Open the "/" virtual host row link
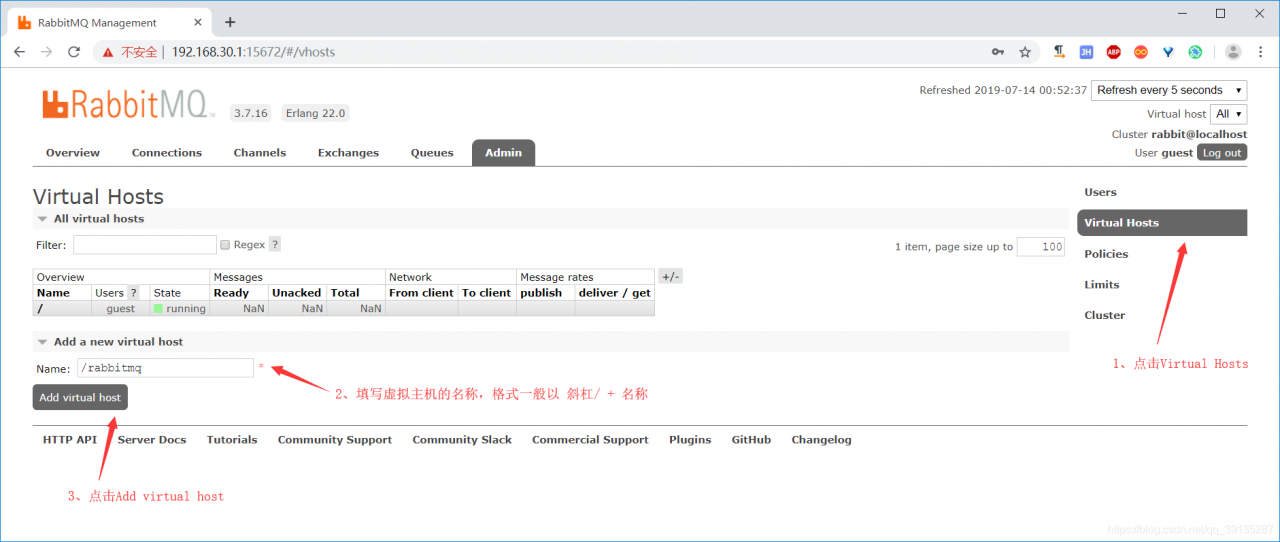Screen dimensions: 1280x542 point(39,309)
